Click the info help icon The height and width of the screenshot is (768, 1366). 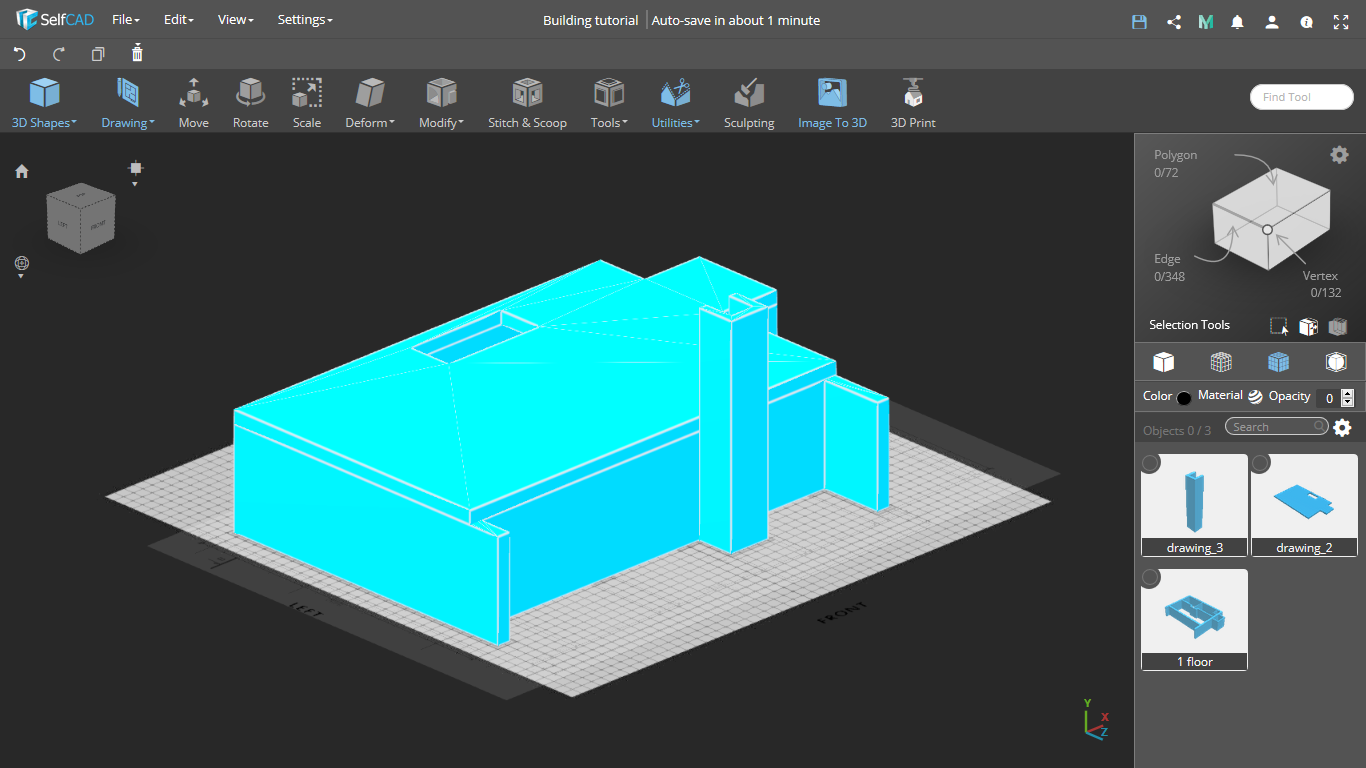click(x=1306, y=21)
